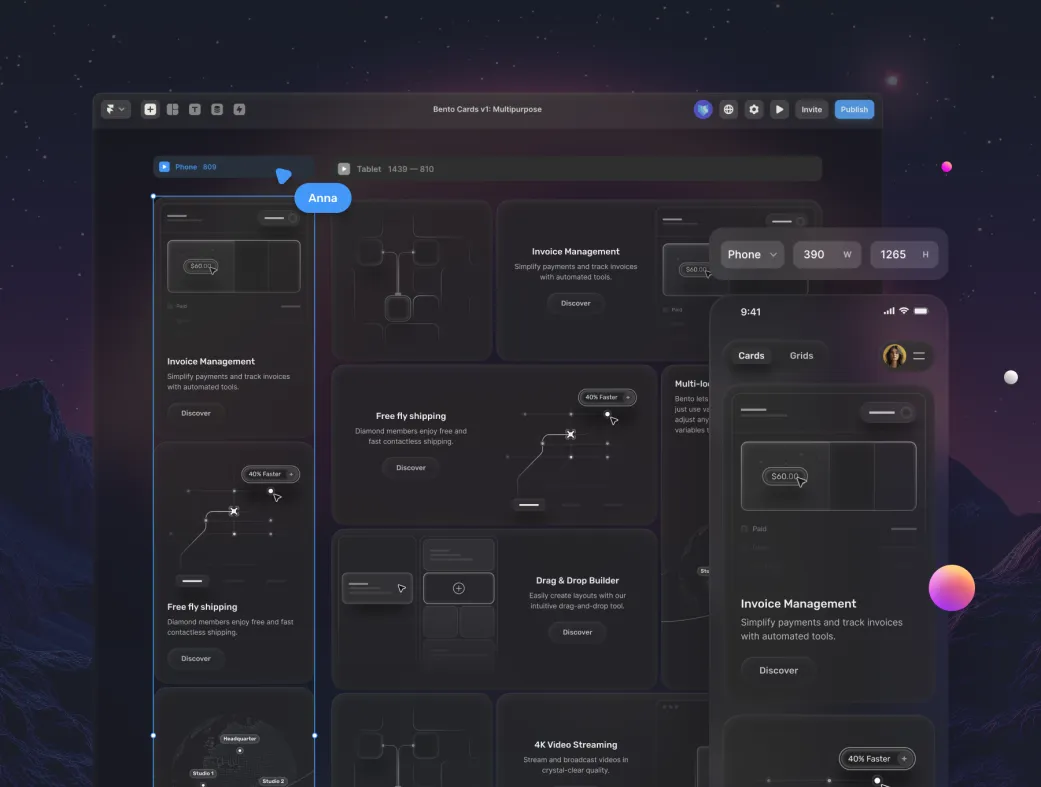
Task: Select the Cards tab
Action: (x=751, y=355)
